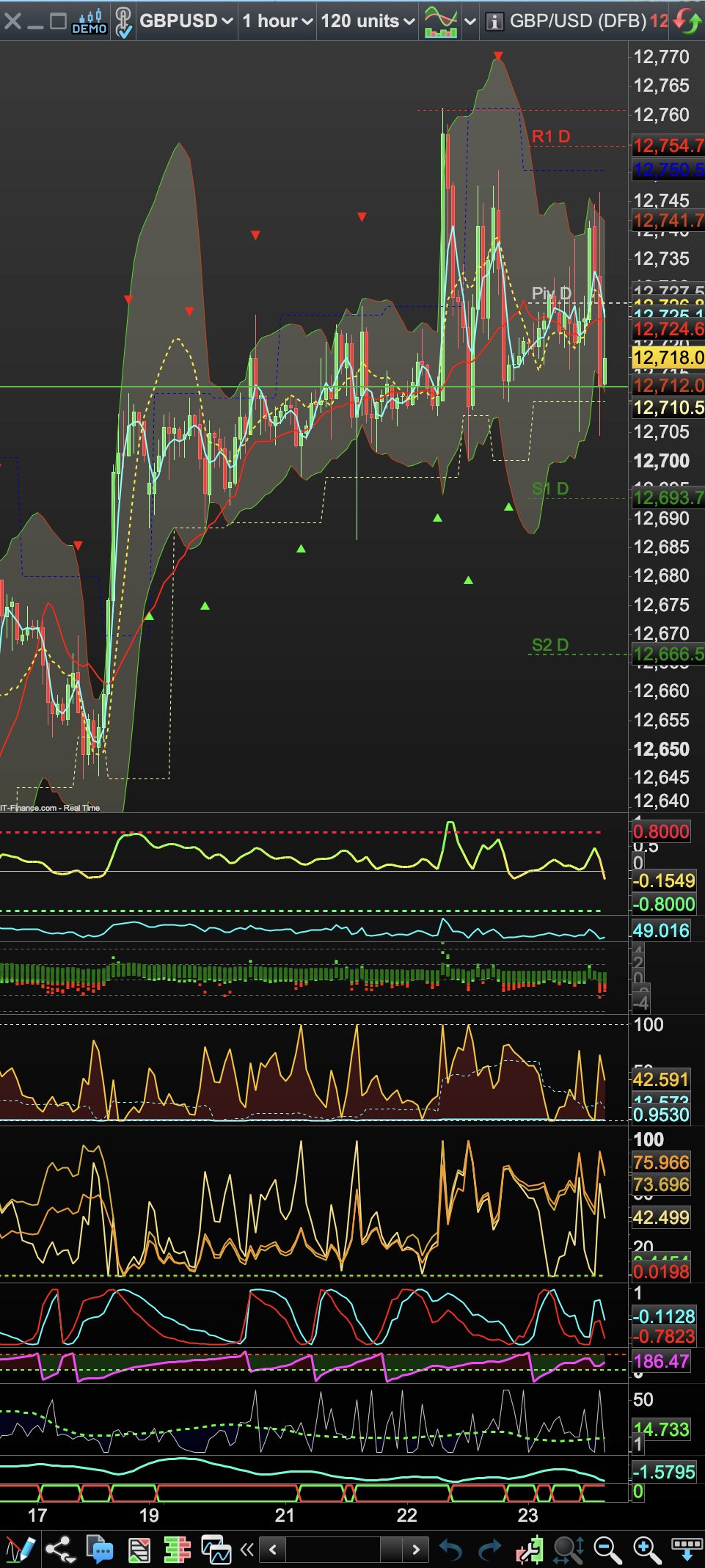Click the share chart icon

[60, 1550]
